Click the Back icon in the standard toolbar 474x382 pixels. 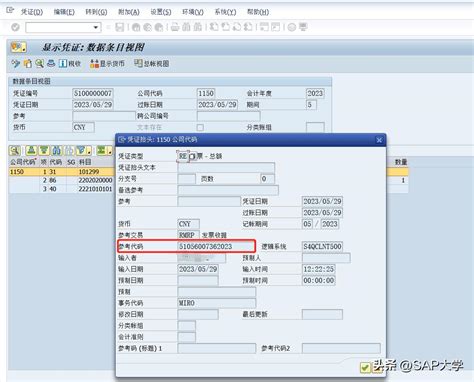point(136,27)
